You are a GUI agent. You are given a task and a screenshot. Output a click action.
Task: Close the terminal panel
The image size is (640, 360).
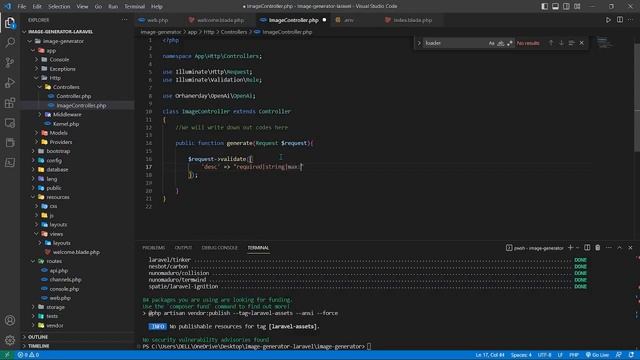coord(630,248)
